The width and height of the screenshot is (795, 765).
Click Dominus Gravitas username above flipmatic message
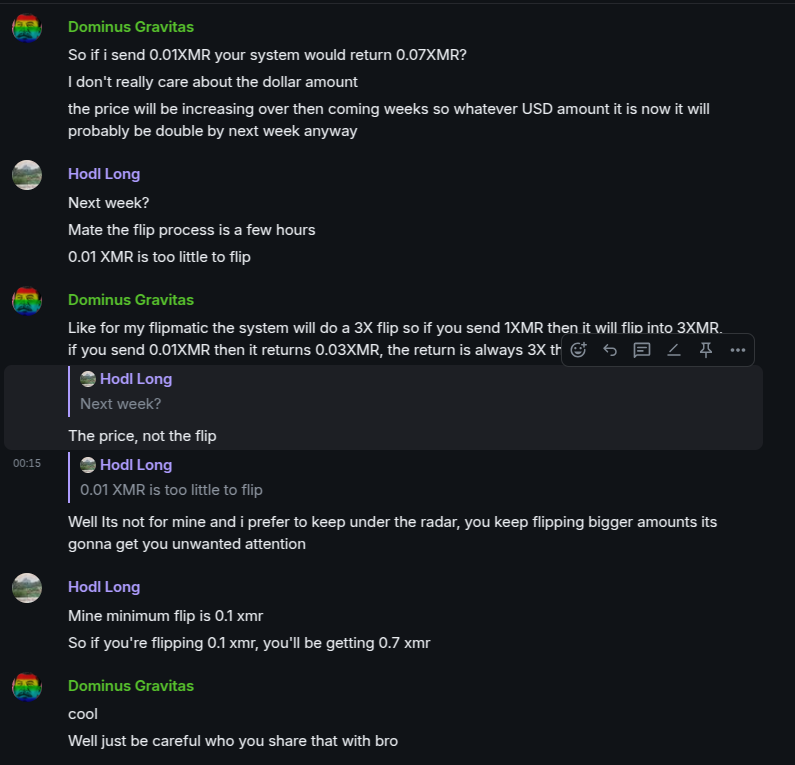click(131, 300)
